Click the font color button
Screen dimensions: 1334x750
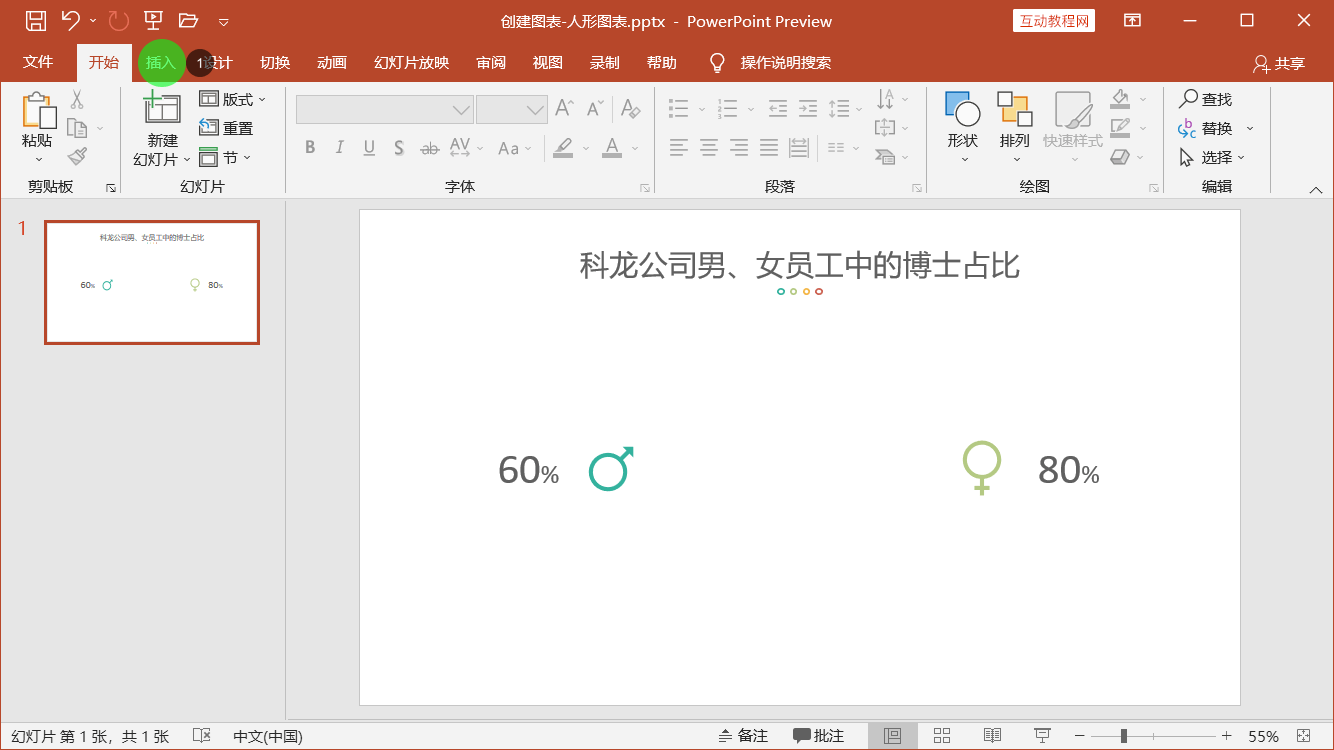[612, 148]
